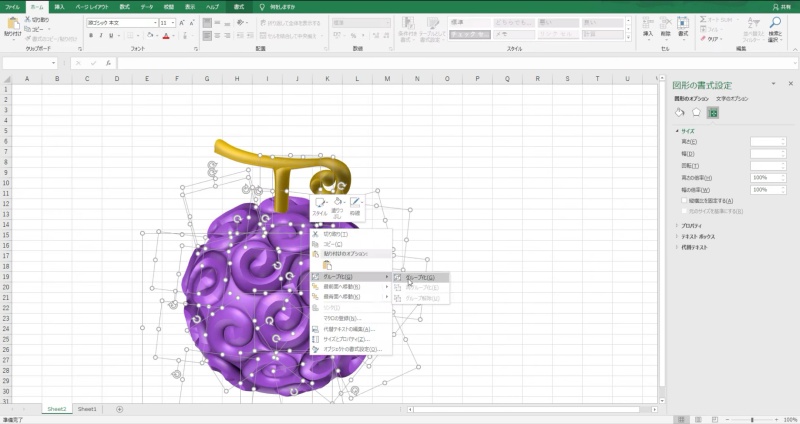Image resolution: width=800 pixels, height=424 pixels.
Task: Click the Share (共有) button
Action: (x=782, y=7)
